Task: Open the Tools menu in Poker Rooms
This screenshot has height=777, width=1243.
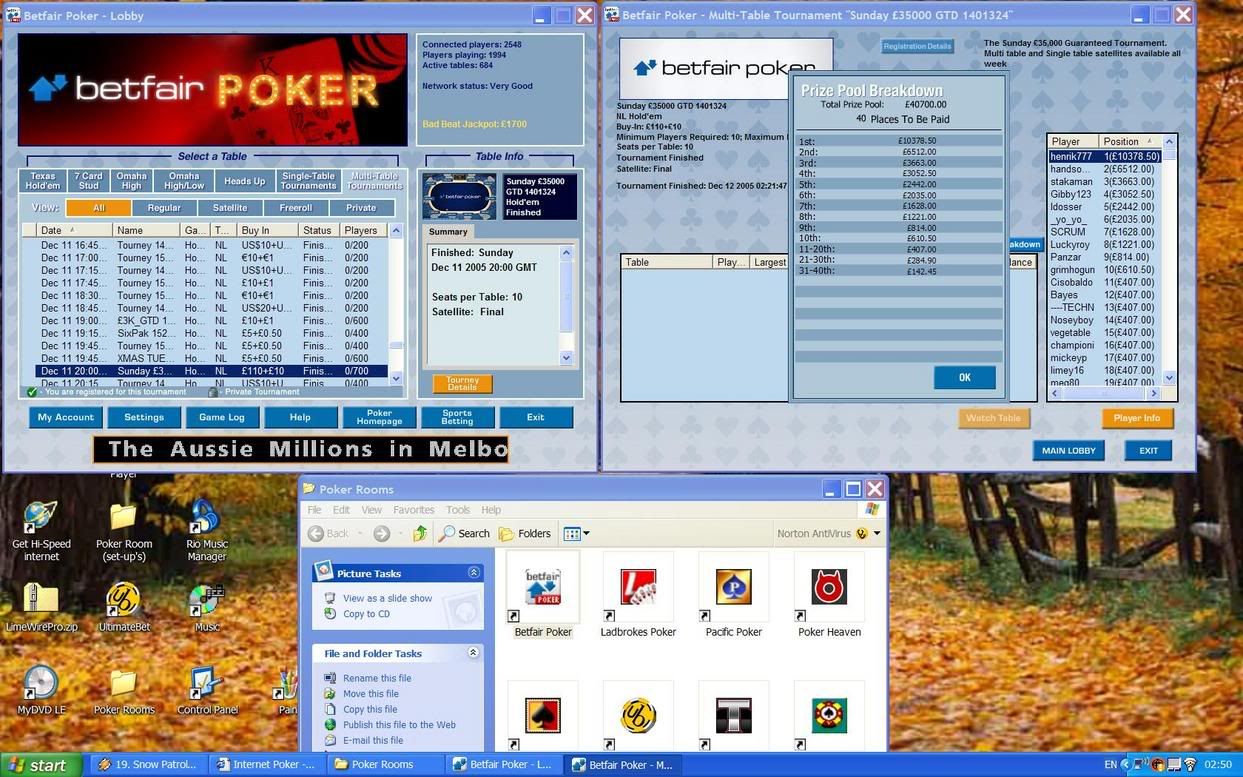Action: [458, 510]
